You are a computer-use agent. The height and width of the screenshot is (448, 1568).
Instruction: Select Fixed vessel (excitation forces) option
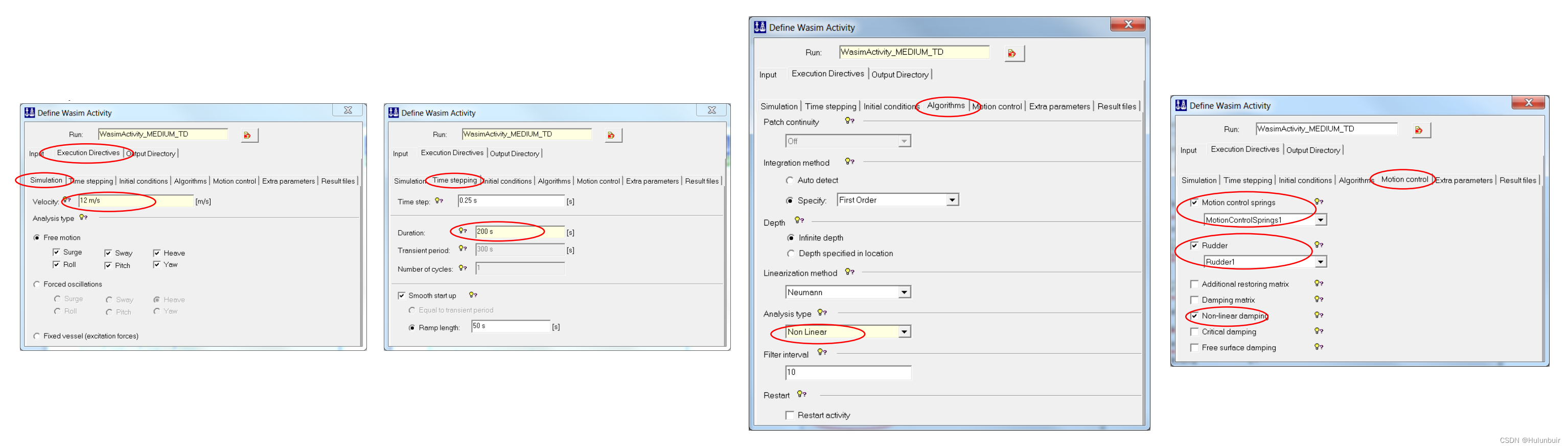(37, 336)
